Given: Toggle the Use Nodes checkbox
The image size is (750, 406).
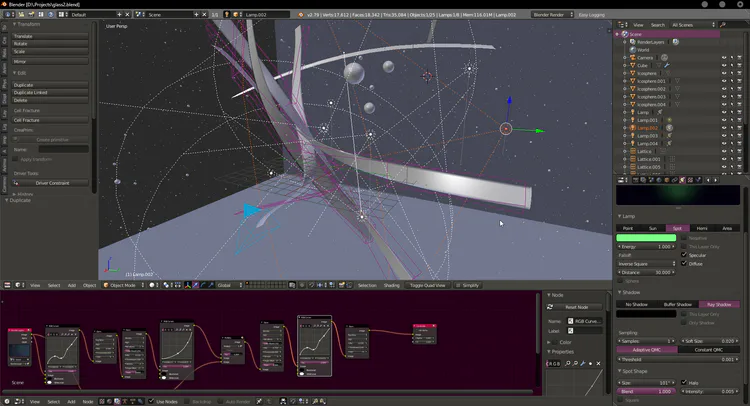Looking at the screenshot, I should [x=151, y=401].
